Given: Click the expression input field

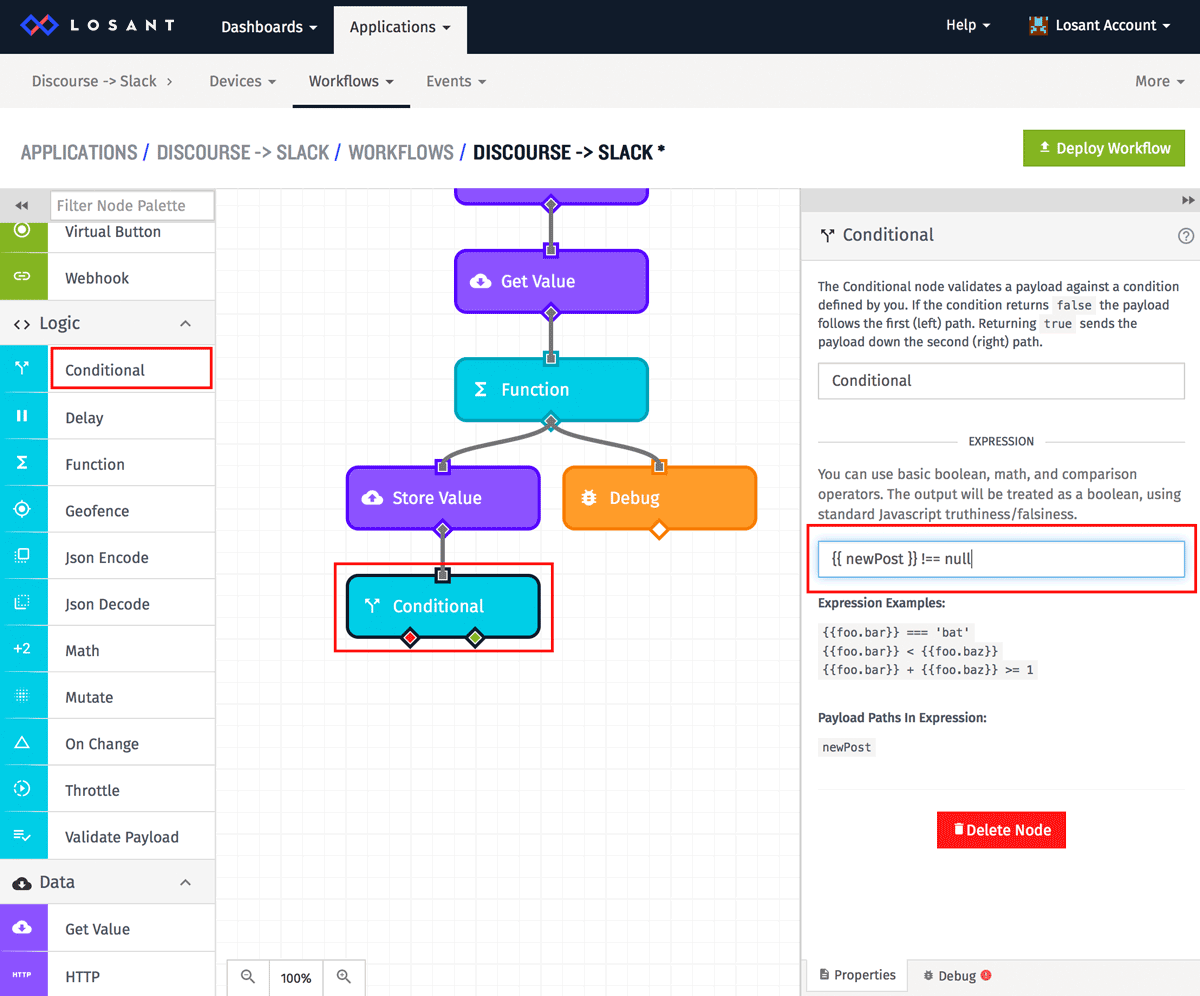Looking at the screenshot, I should point(1001,559).
